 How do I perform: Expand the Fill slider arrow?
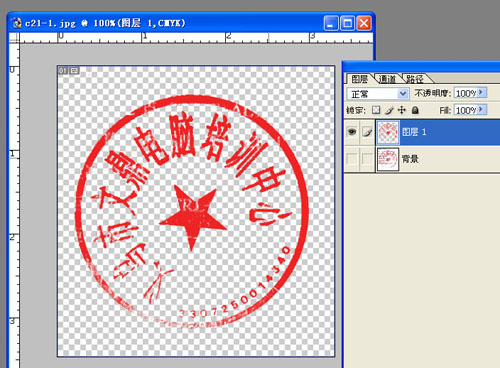coord(482,109)
